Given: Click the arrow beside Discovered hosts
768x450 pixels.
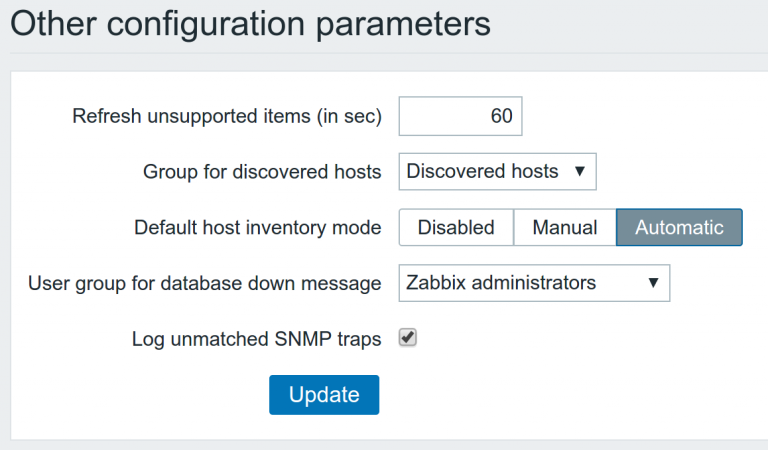Looking at the screenshot, I should tap(580, 171).
